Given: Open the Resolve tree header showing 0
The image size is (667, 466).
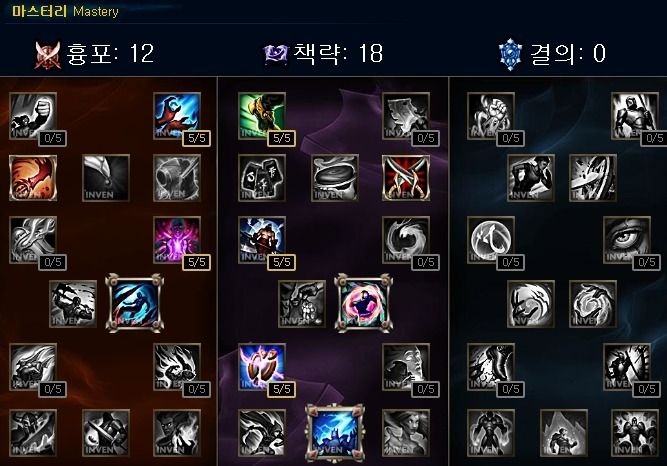Looking at the screenshot, I should [553, 54].
